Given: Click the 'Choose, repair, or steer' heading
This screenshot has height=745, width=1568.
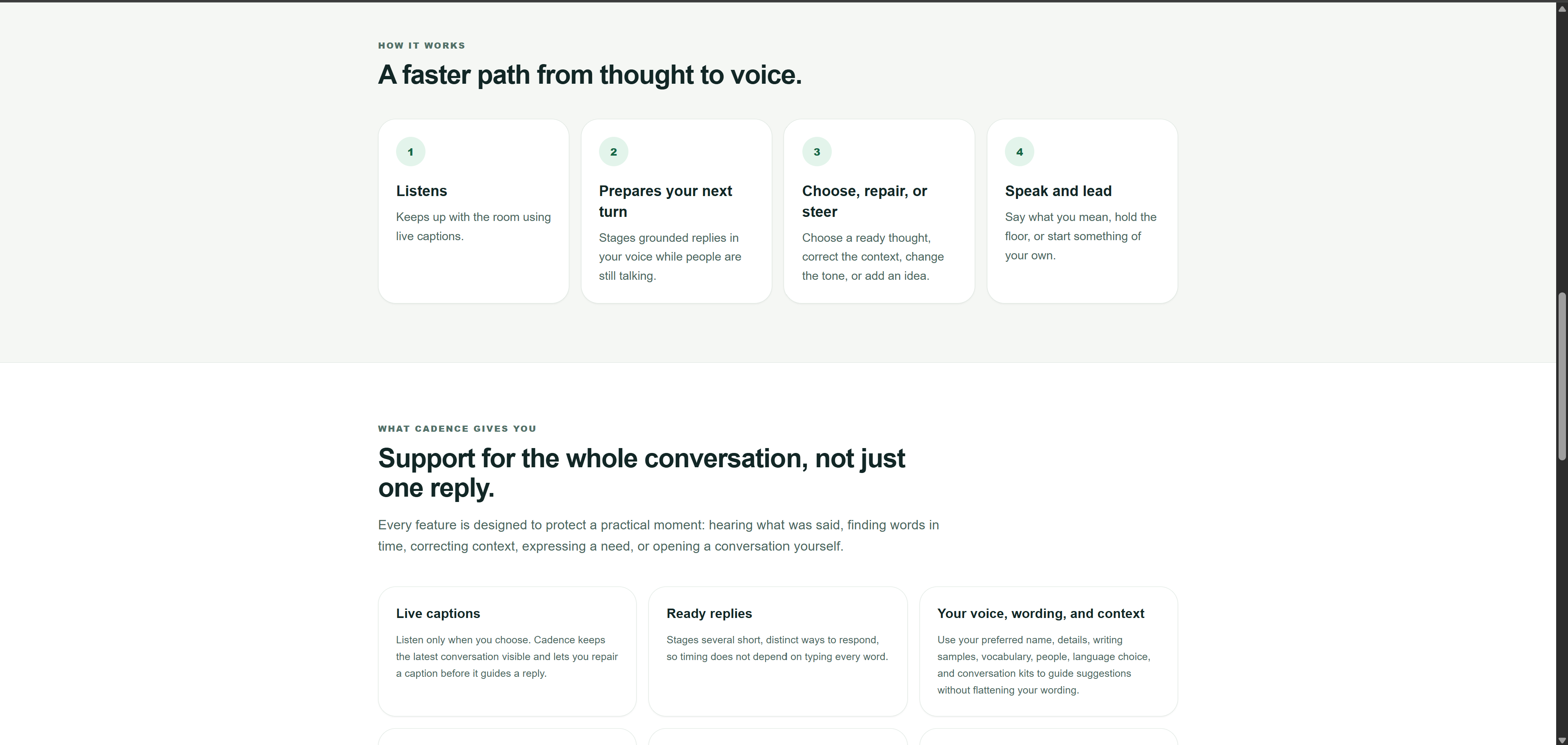Looking at the screenshot, I should pos(864,201).
